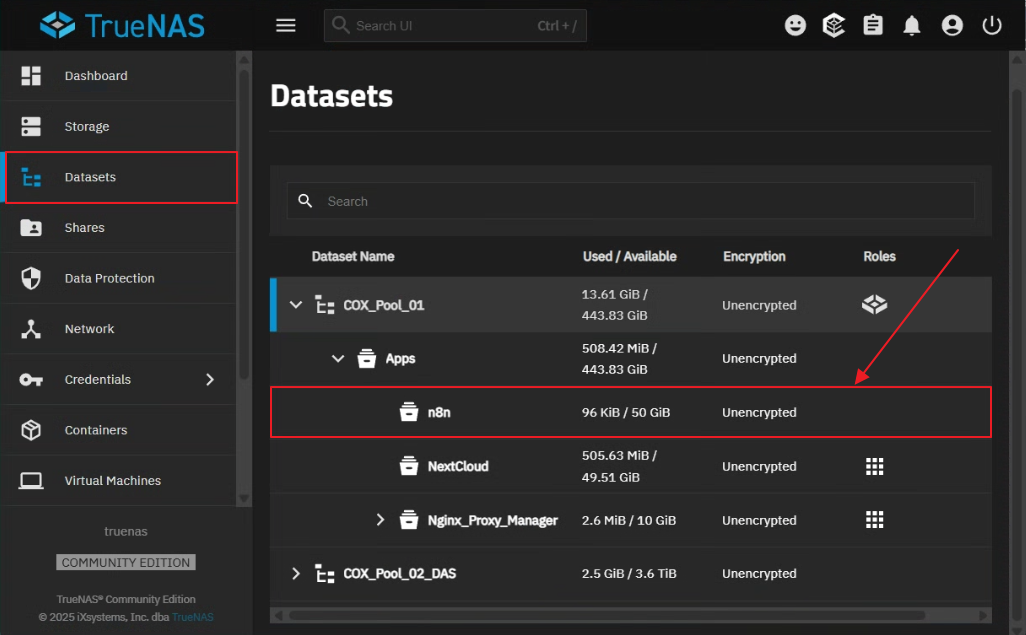Image resolution: width=1026 pixels, height=635 pixels.
Task: Click the Storage sidebar icon
Action: pos(31,126)
